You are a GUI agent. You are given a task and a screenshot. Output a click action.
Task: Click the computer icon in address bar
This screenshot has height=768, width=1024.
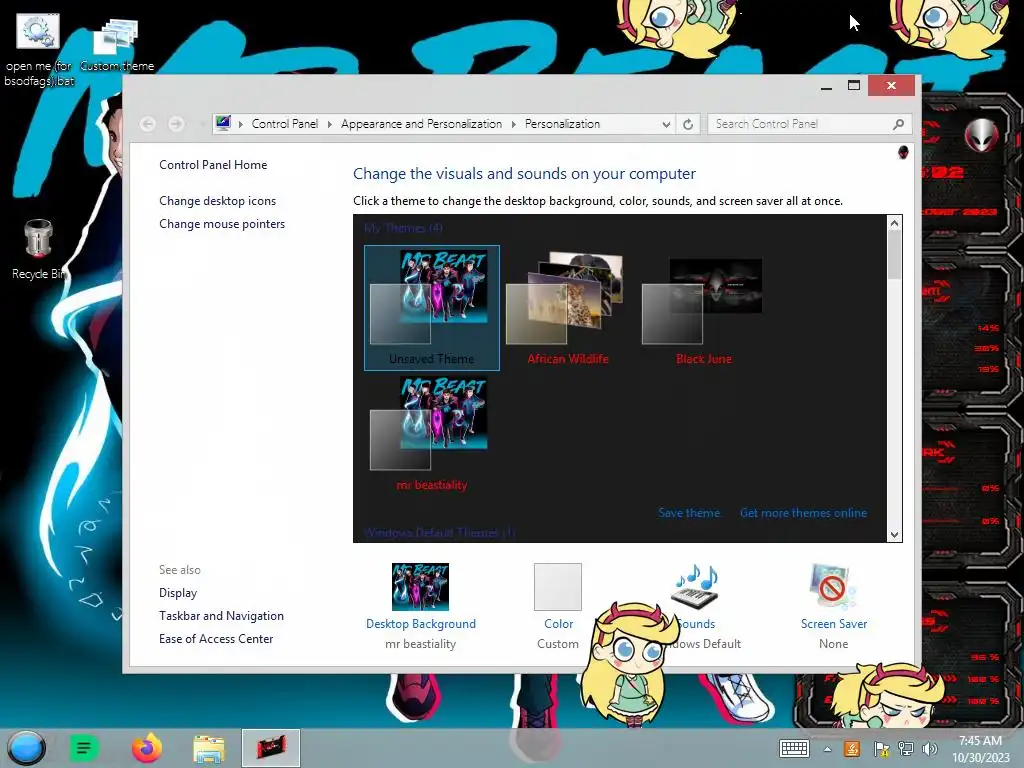(223, 123)
